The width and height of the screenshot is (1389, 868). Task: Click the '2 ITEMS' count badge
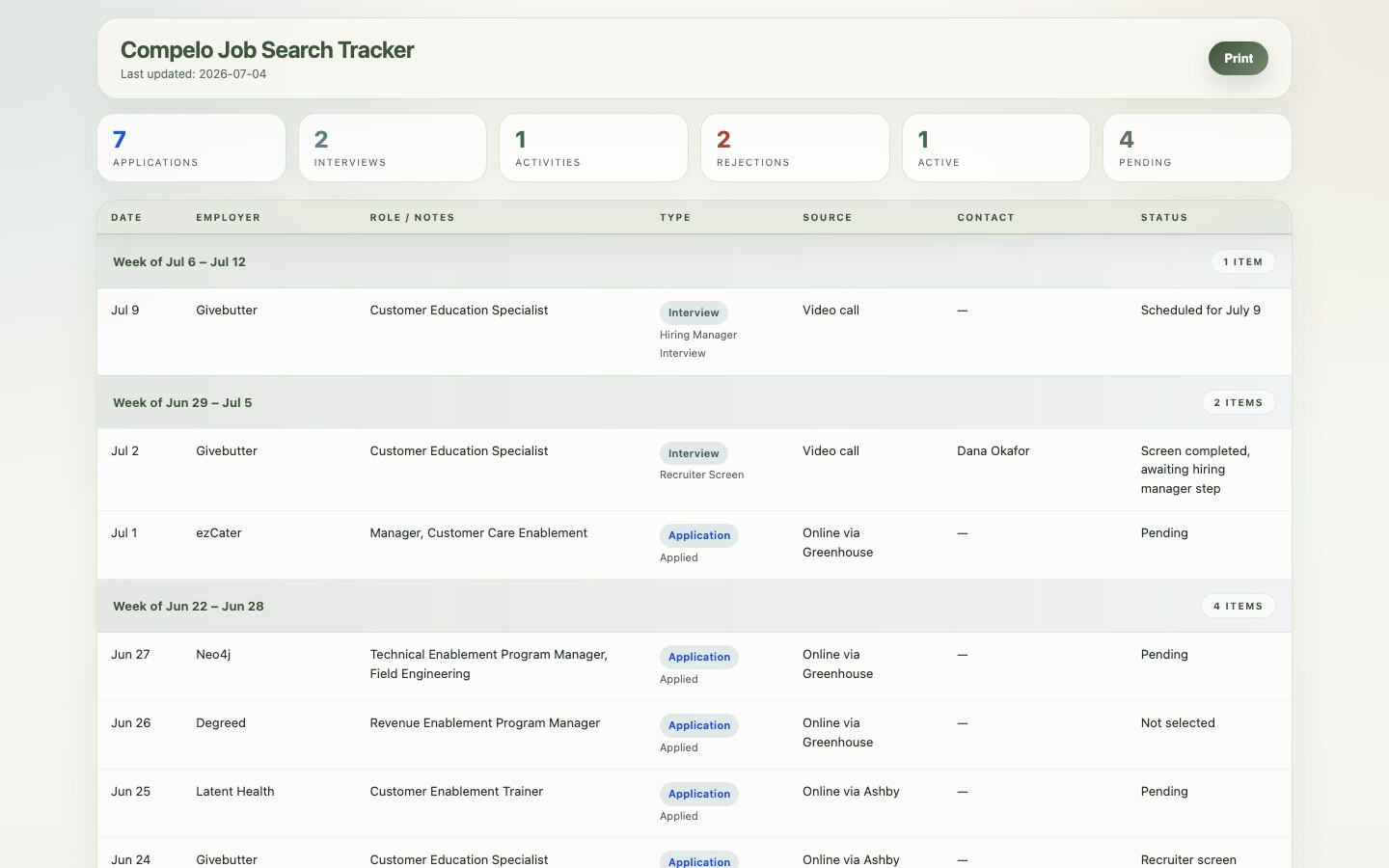pyautogui.click(x=1239, y=403)
